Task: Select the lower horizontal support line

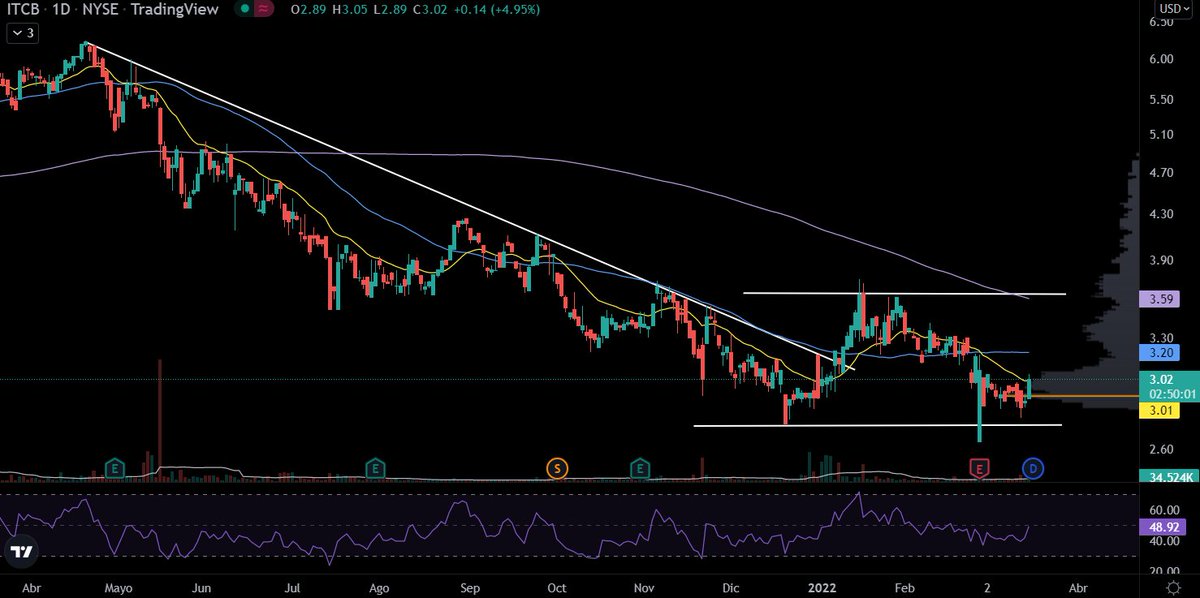Action: (x=877, y=425)
